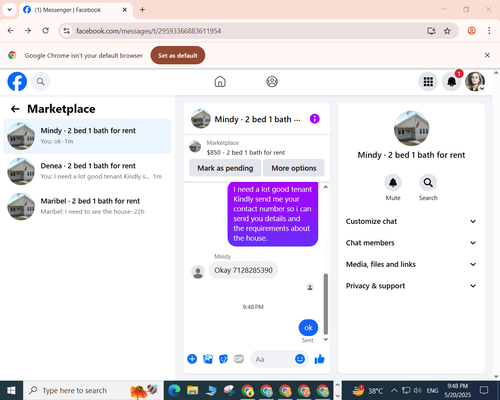Send a thumbs-up like
Viewport: 500px width, 400px height.
(319, 359)
